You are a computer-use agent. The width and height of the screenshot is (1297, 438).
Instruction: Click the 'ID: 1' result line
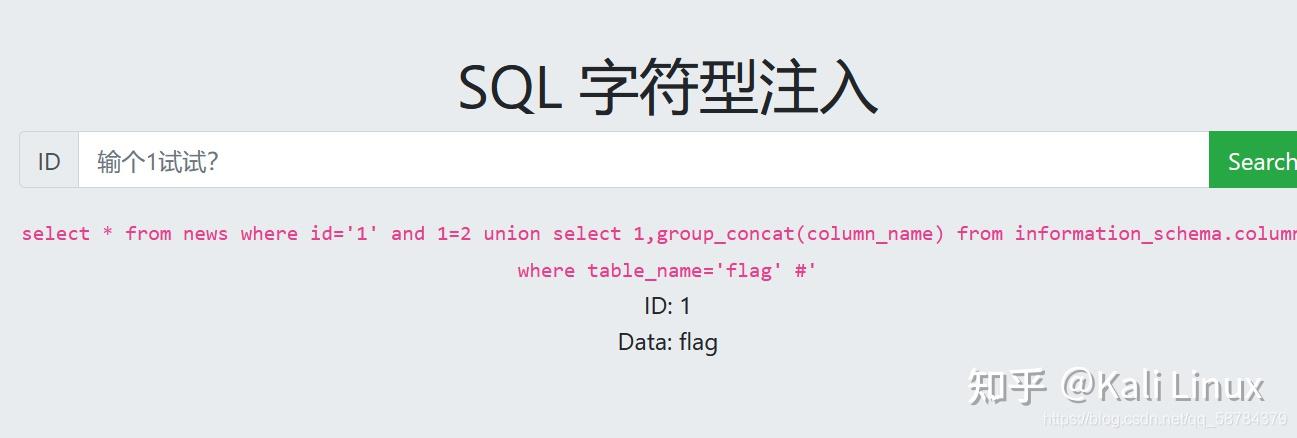click(667, 306)
